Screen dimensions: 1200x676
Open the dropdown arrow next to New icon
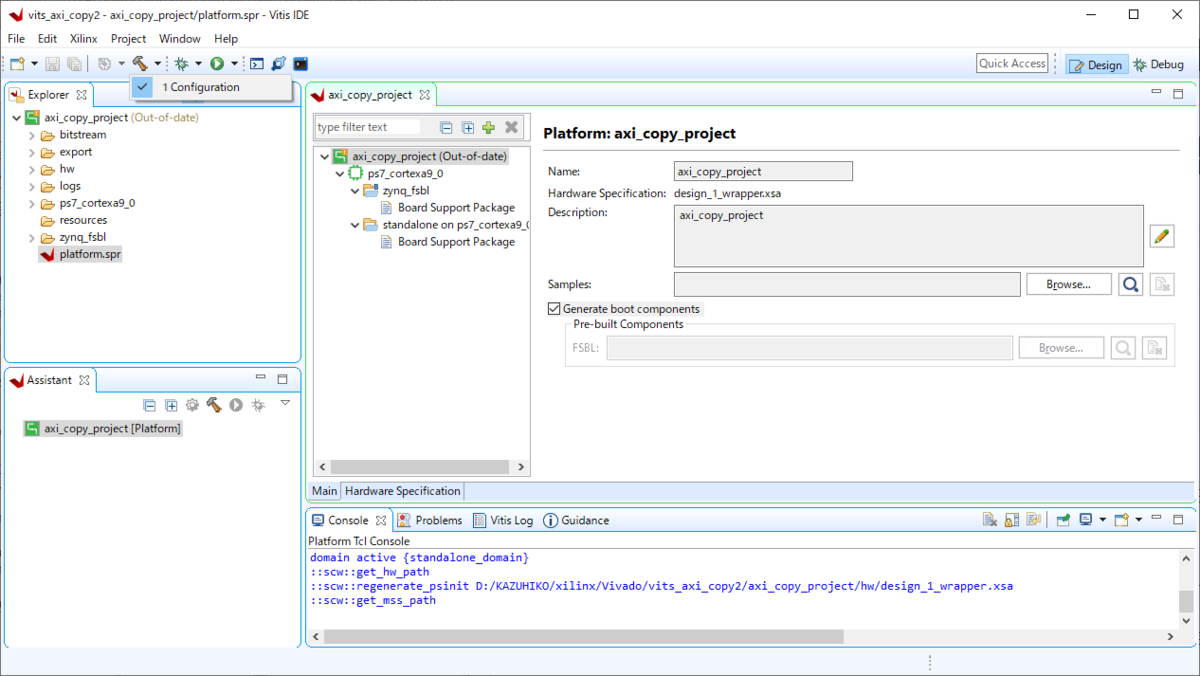[34, 63]
